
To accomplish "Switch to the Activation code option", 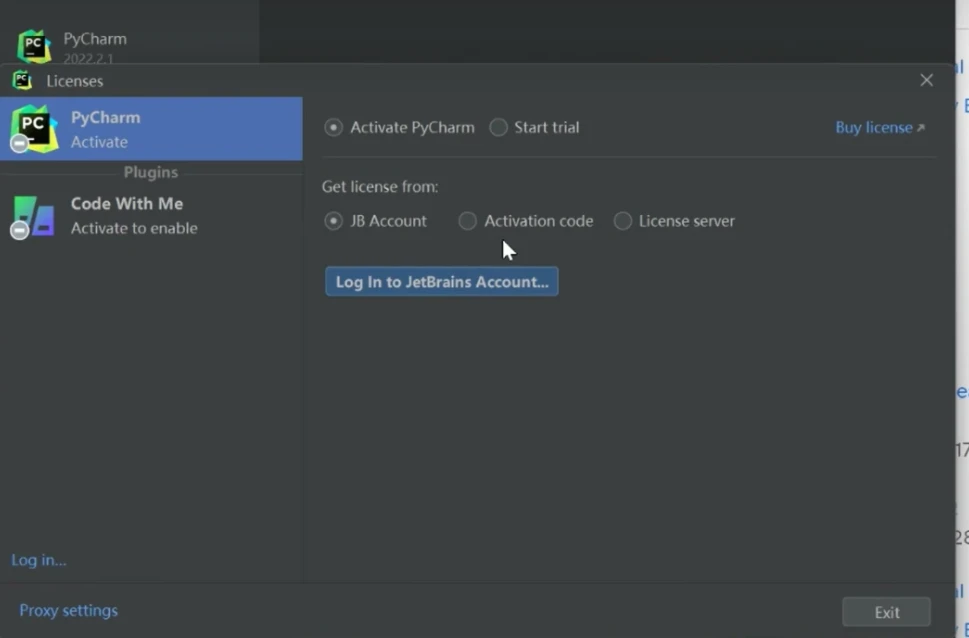I will (x=467, y=221).
